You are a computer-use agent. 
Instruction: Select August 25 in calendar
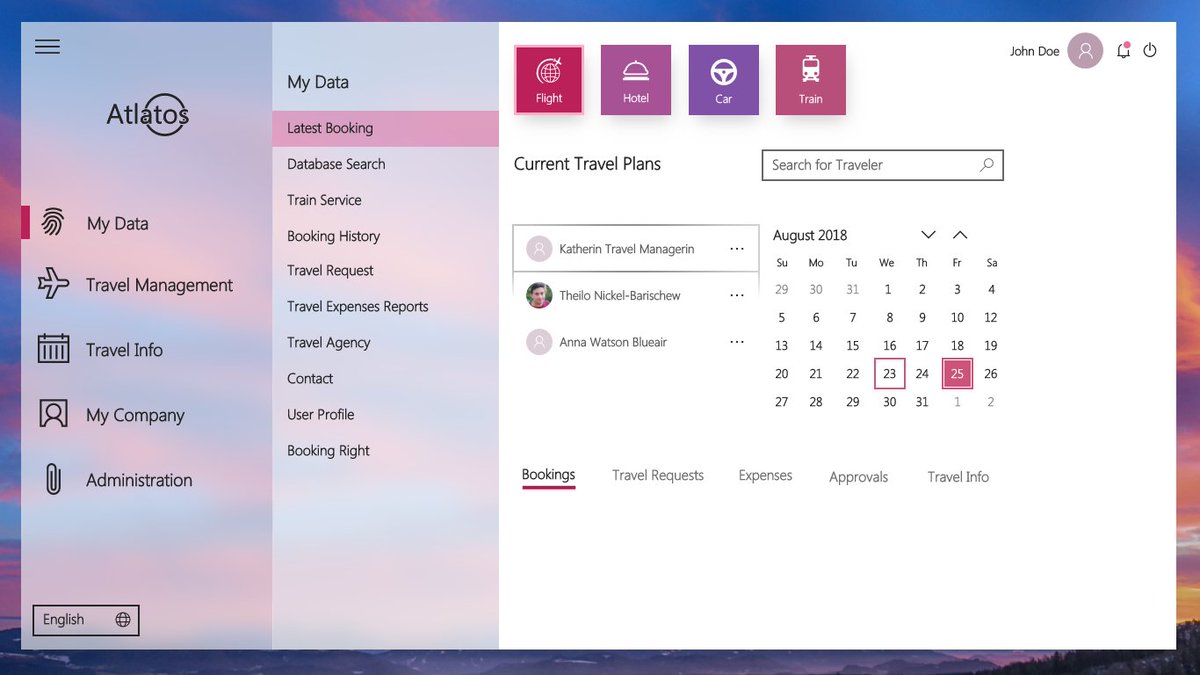(957, 374)
